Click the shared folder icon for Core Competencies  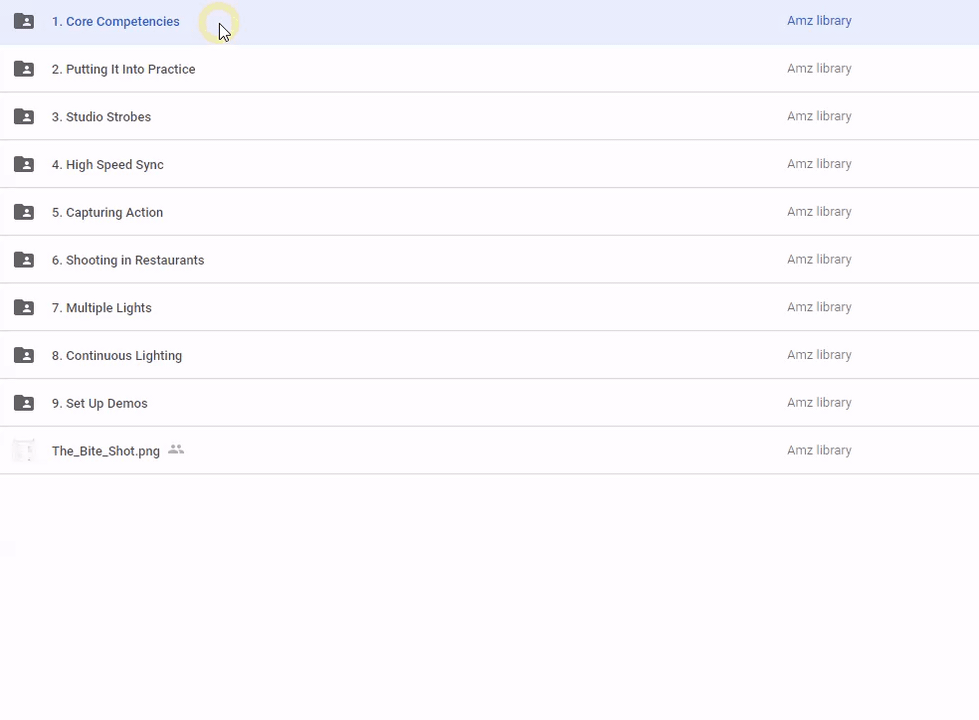(24, 21)
